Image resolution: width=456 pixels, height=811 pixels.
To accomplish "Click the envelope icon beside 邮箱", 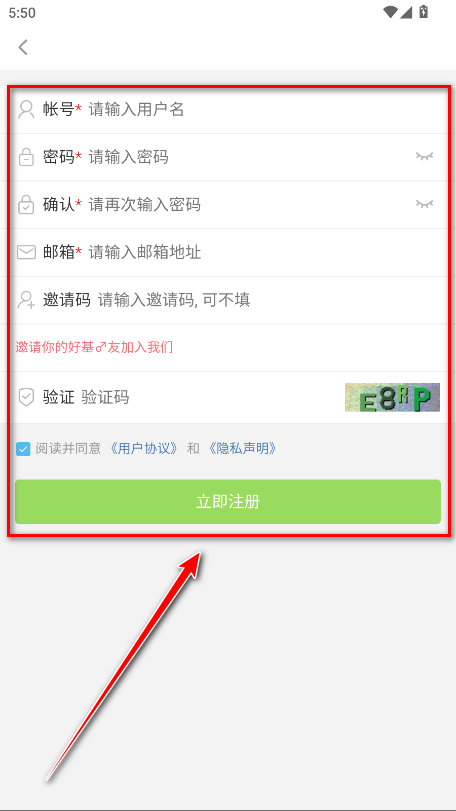I will (x=26, y=252).
